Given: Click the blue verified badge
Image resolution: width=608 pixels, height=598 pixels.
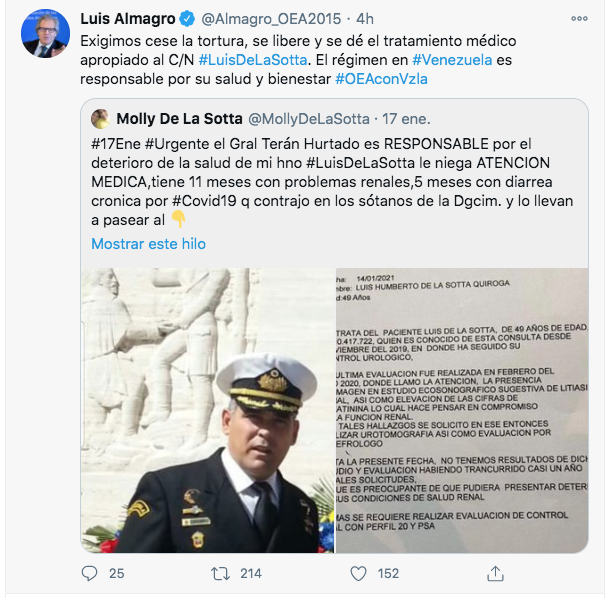Looking at the screenshot, I should click(x=188, y=19).
